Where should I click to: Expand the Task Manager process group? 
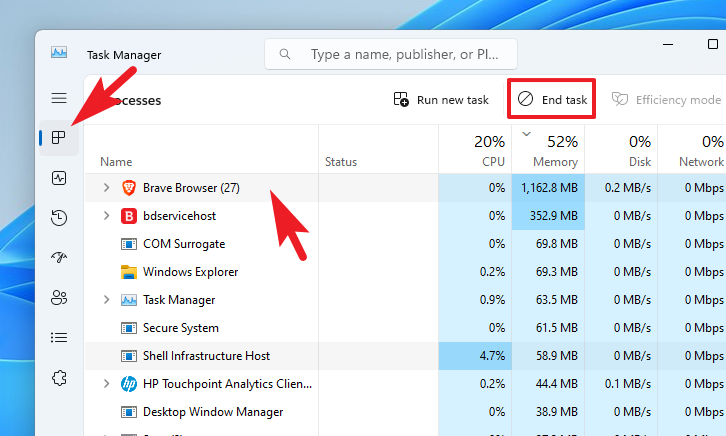click(x=106, y=299)
